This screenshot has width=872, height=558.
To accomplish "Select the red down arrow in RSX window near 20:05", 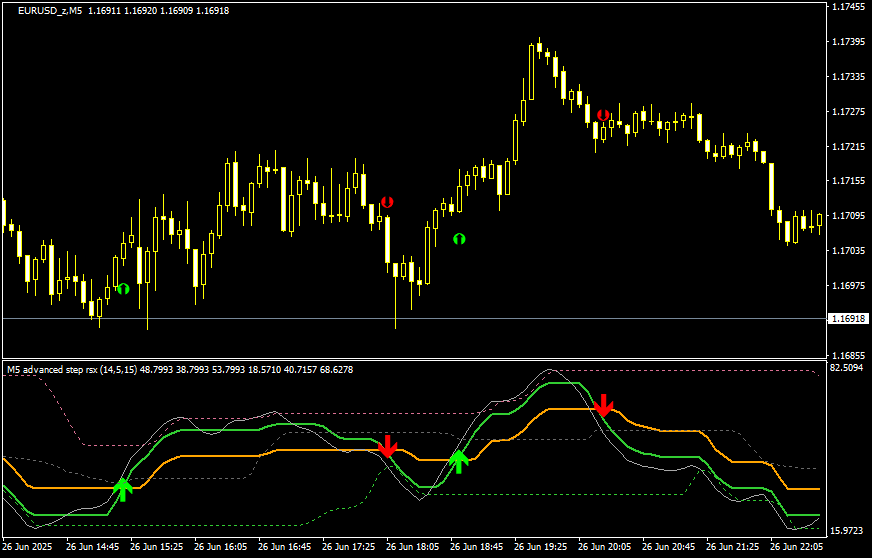I will 603,406.
